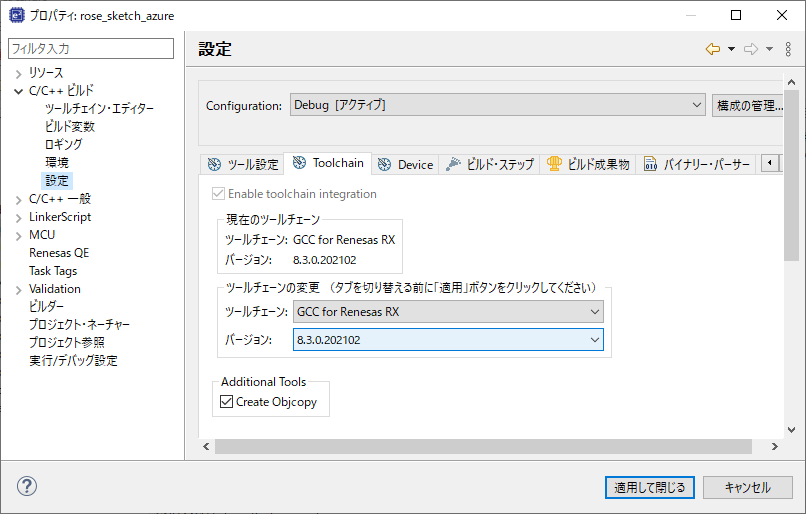Click the バイナリー・パーサー tab icon

click(650, 164)
